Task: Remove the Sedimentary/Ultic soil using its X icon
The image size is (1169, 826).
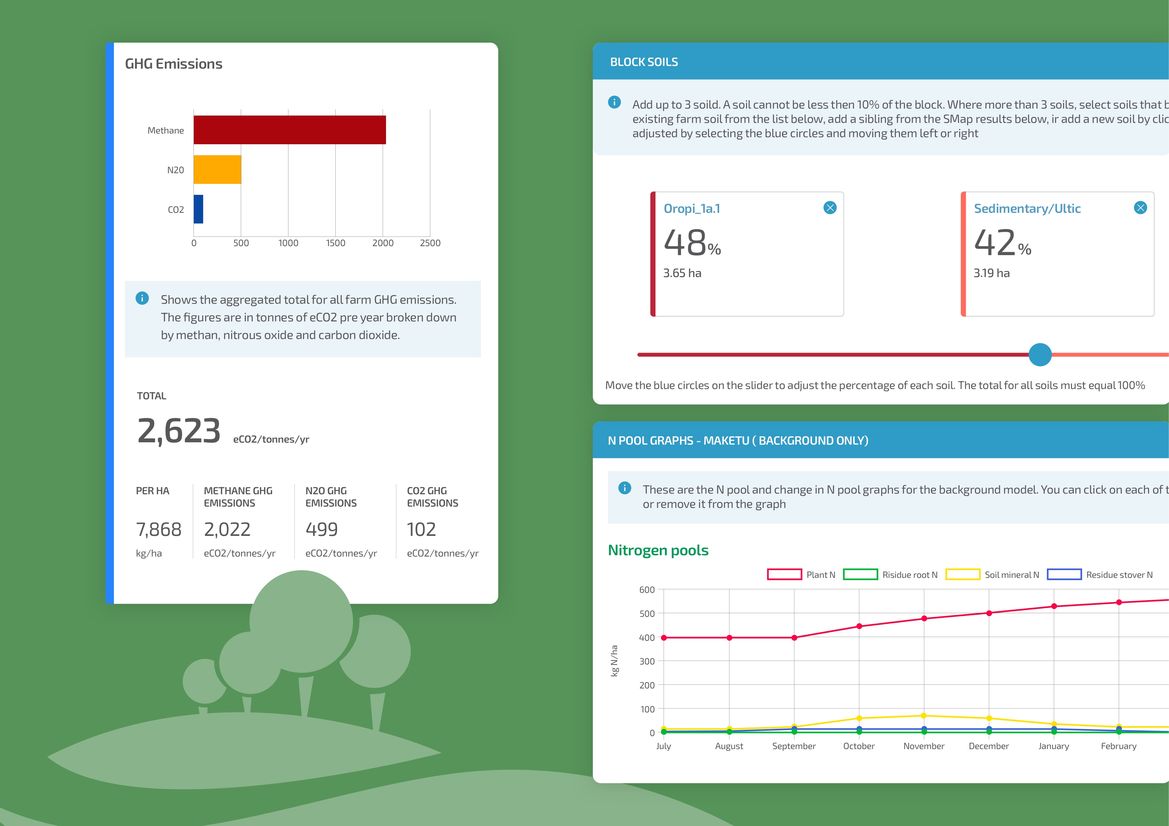Action: point(1140,208)
